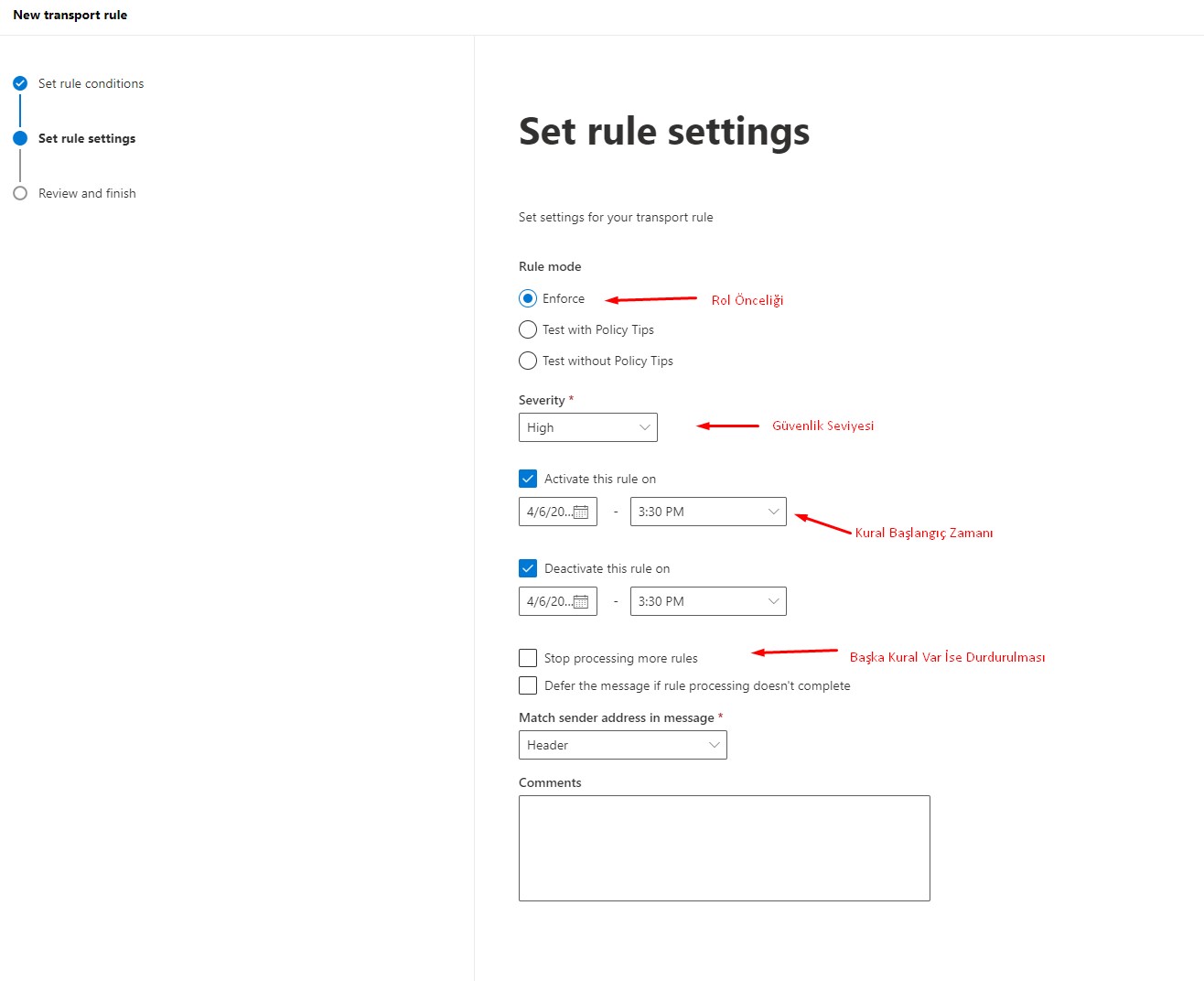
Task: Open activation time dropdown 3:30 PM
Action: tap(707, 512)
